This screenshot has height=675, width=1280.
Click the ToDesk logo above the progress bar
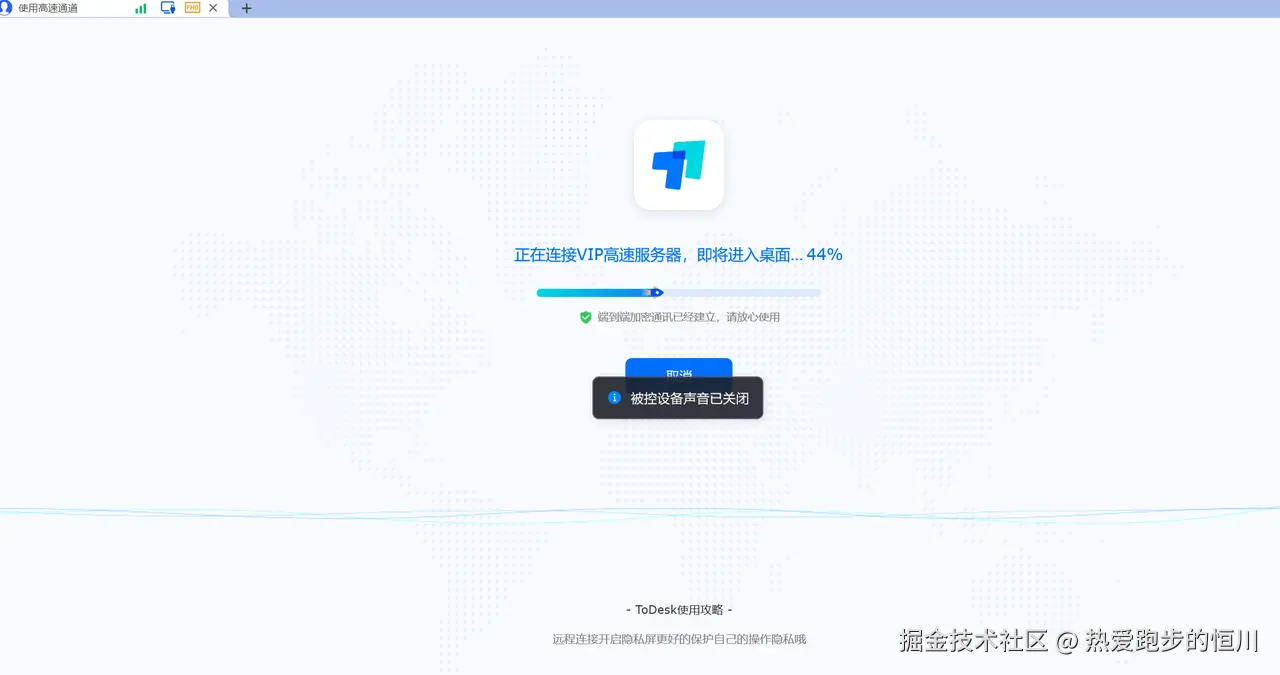(678, 164)
